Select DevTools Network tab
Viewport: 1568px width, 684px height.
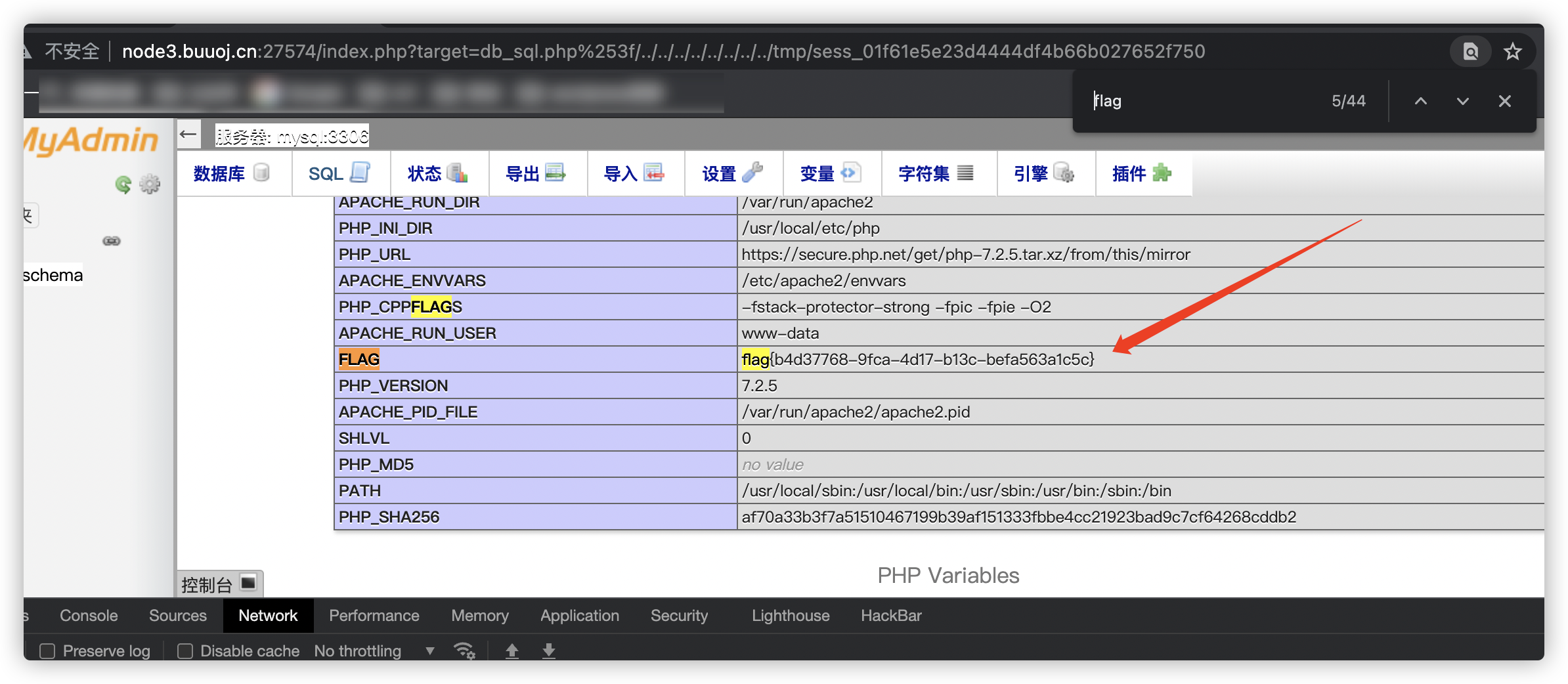pos(268,616)
